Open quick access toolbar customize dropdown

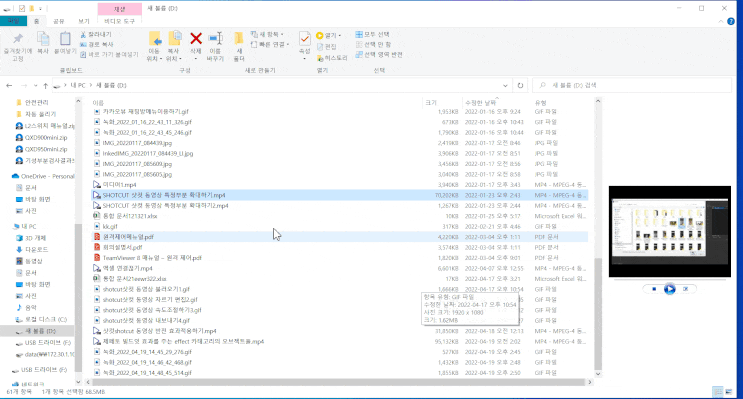pyautogui.click(x=41, y=9)
